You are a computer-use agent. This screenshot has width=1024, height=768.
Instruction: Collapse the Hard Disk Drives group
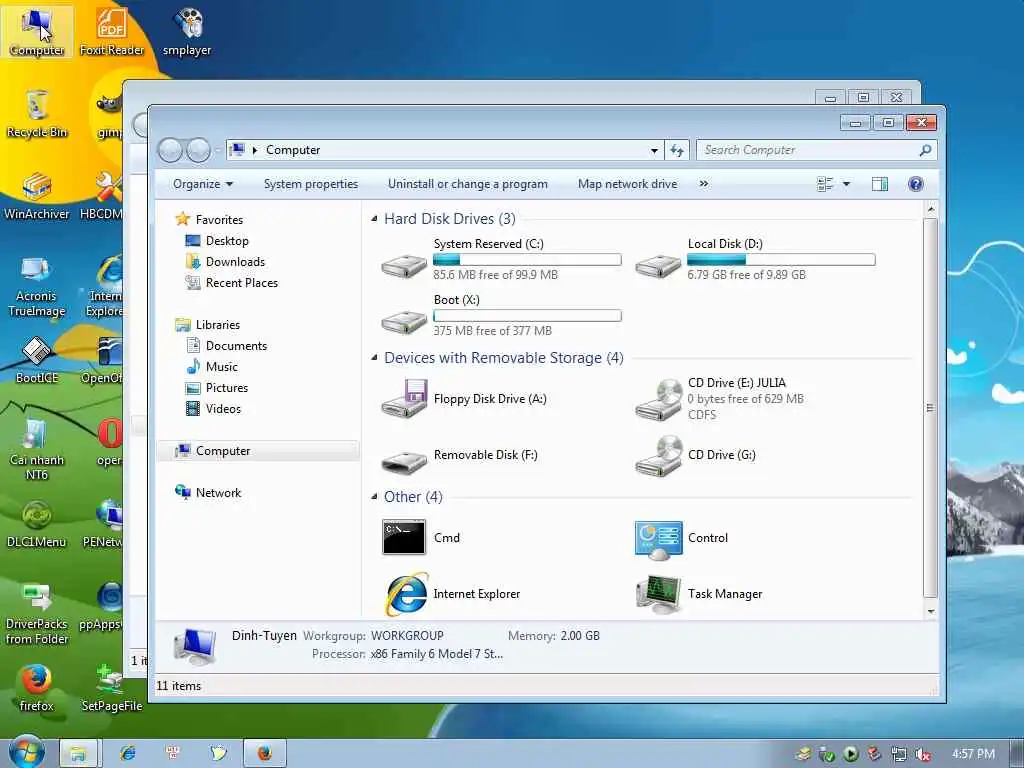click(374, 219)
